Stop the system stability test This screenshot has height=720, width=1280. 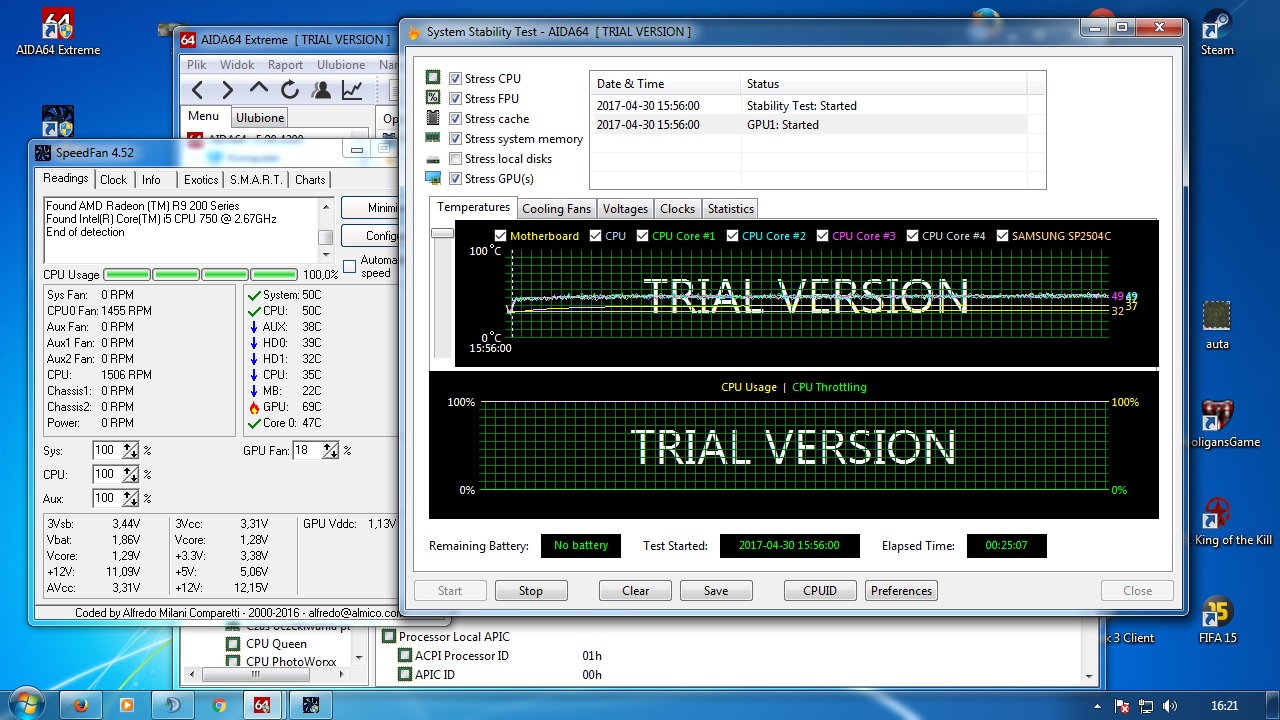[x=531, y=591]
